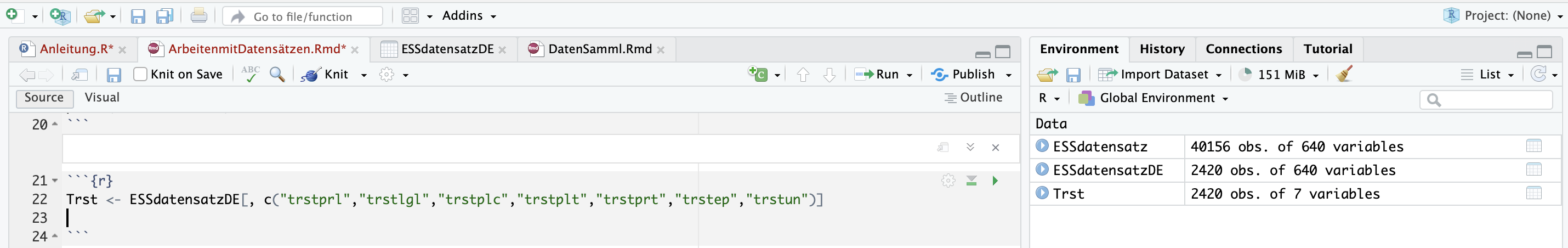Show document in new window

[79, 75]
